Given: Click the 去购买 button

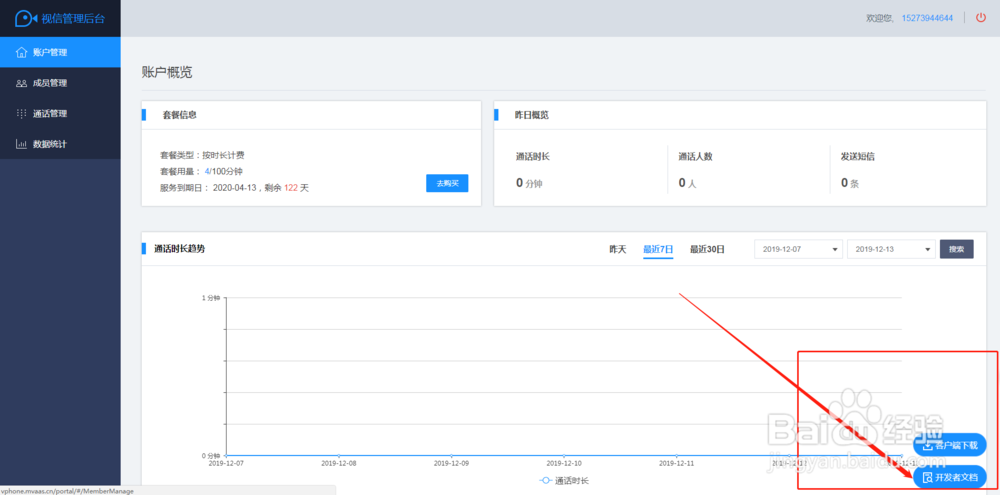Looking at the screenshot, I should [x=447, y=183].
